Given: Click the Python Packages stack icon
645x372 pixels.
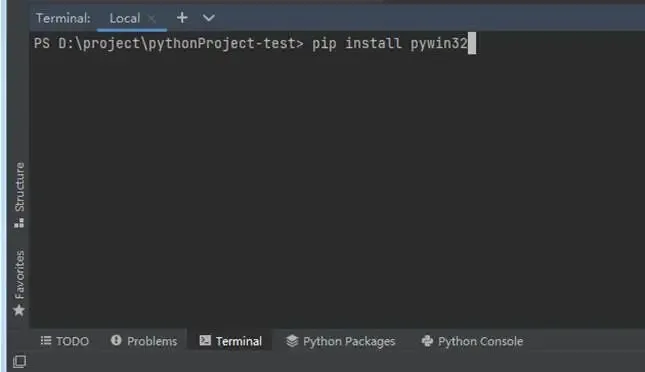Looking at the screenshot, I should pyautogui.click(x=292, y=341).
